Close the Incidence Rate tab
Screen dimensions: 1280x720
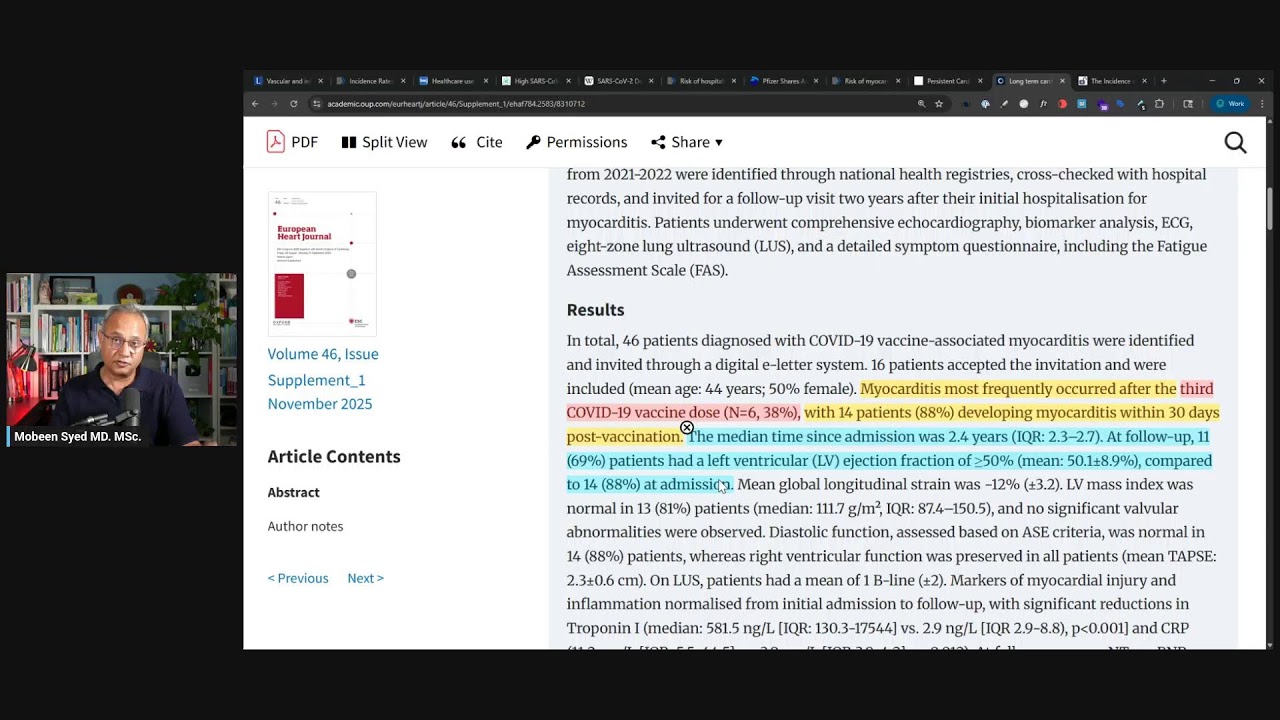click(x=403, y=81)
